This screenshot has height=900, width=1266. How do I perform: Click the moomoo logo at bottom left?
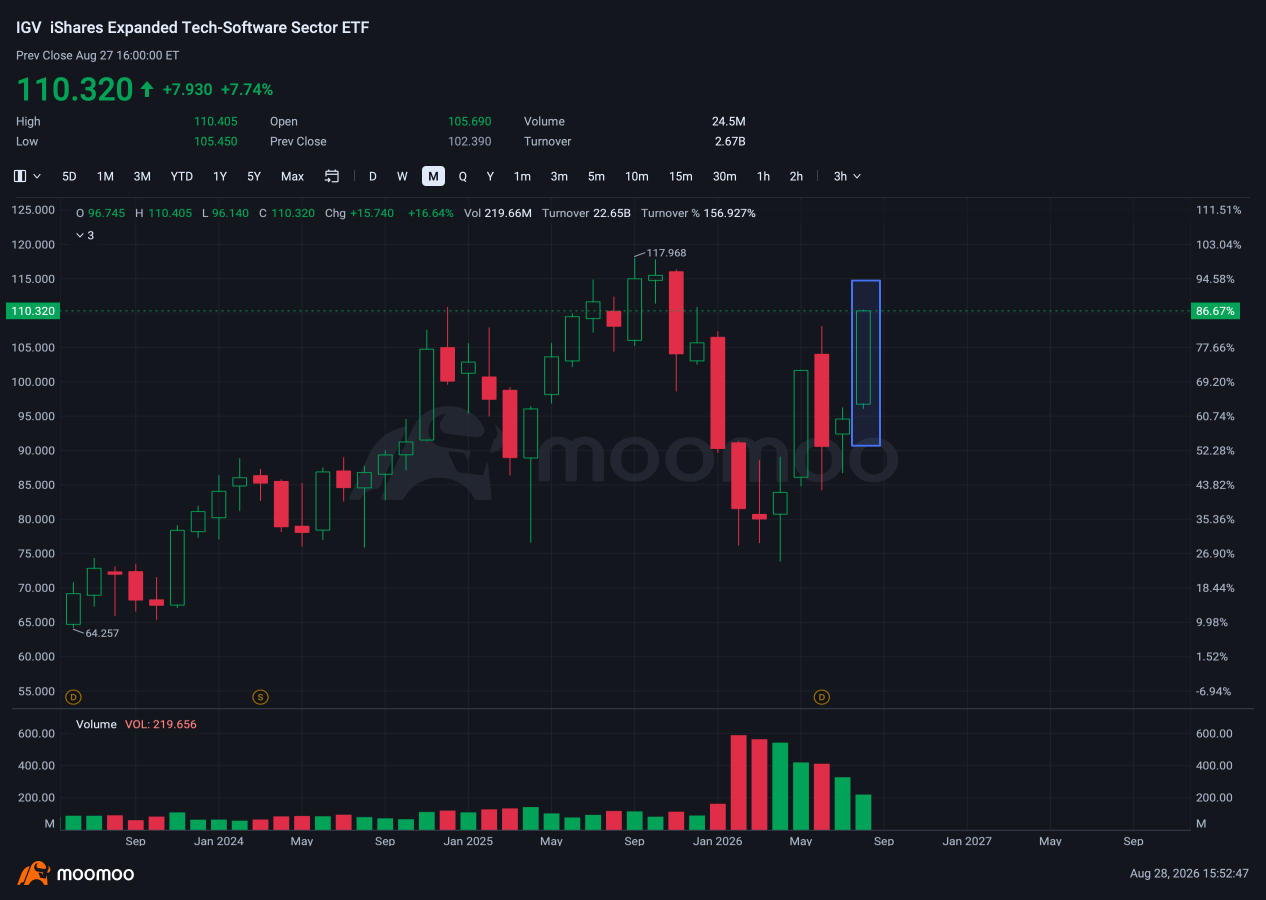pyautogui.click(x=75, y=874)
